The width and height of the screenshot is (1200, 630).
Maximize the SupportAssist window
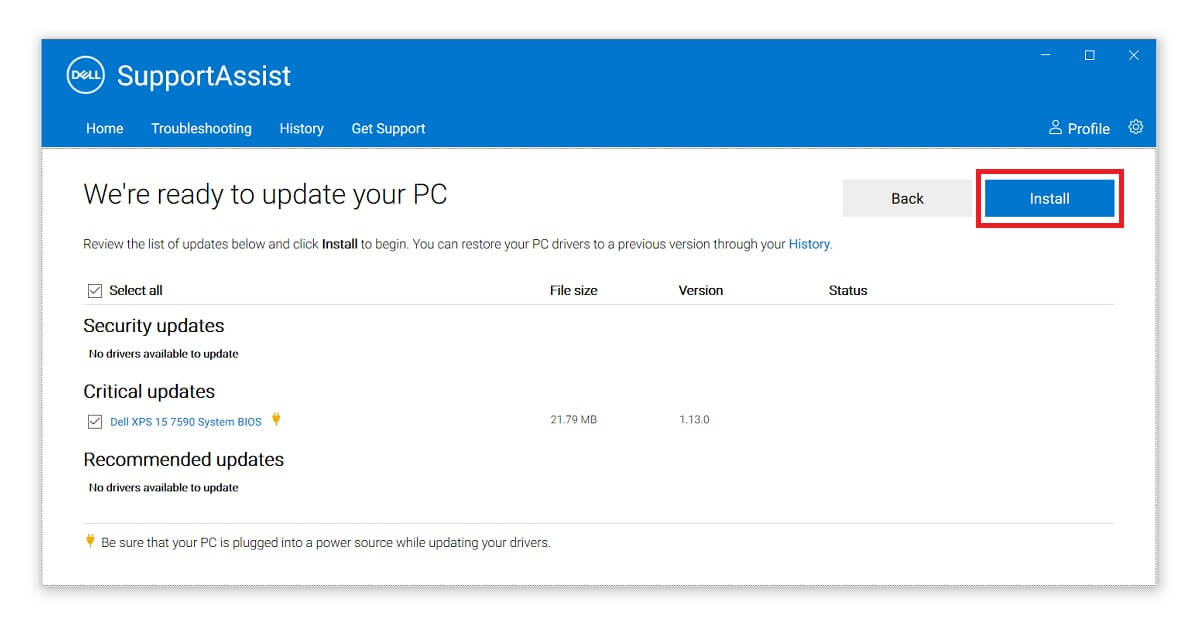coord(1090,55)
